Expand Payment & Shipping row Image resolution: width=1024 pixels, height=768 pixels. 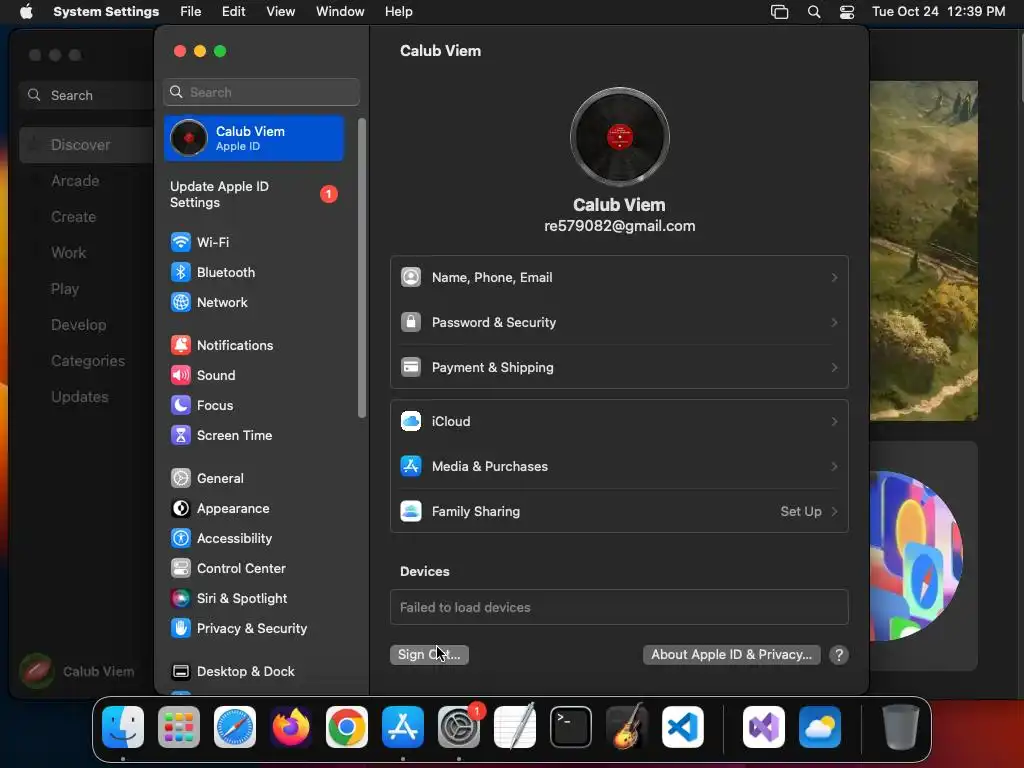click(x=619, y=368)
